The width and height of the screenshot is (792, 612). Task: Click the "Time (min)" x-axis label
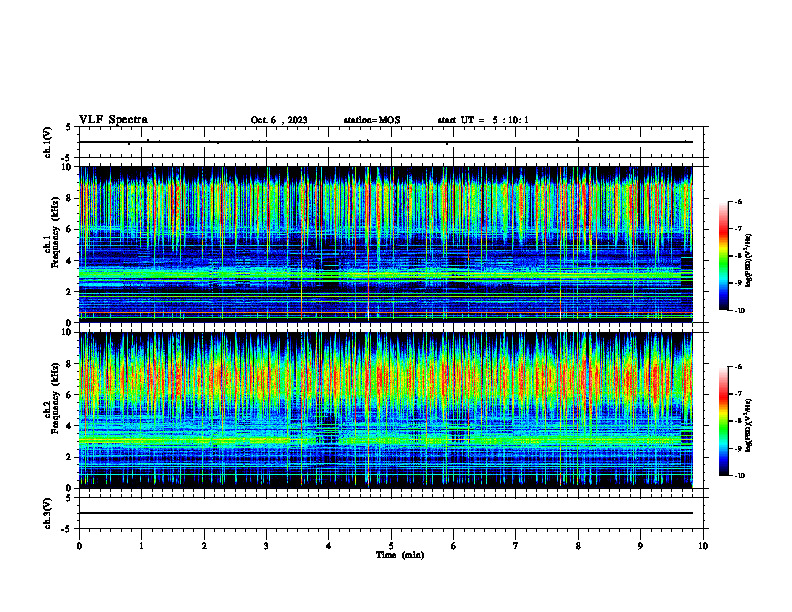pos(400,555)
